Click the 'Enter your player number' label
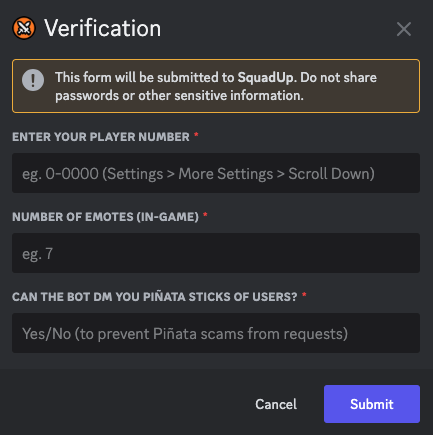This screenshot has height=435, width=433. coord(101,137)
